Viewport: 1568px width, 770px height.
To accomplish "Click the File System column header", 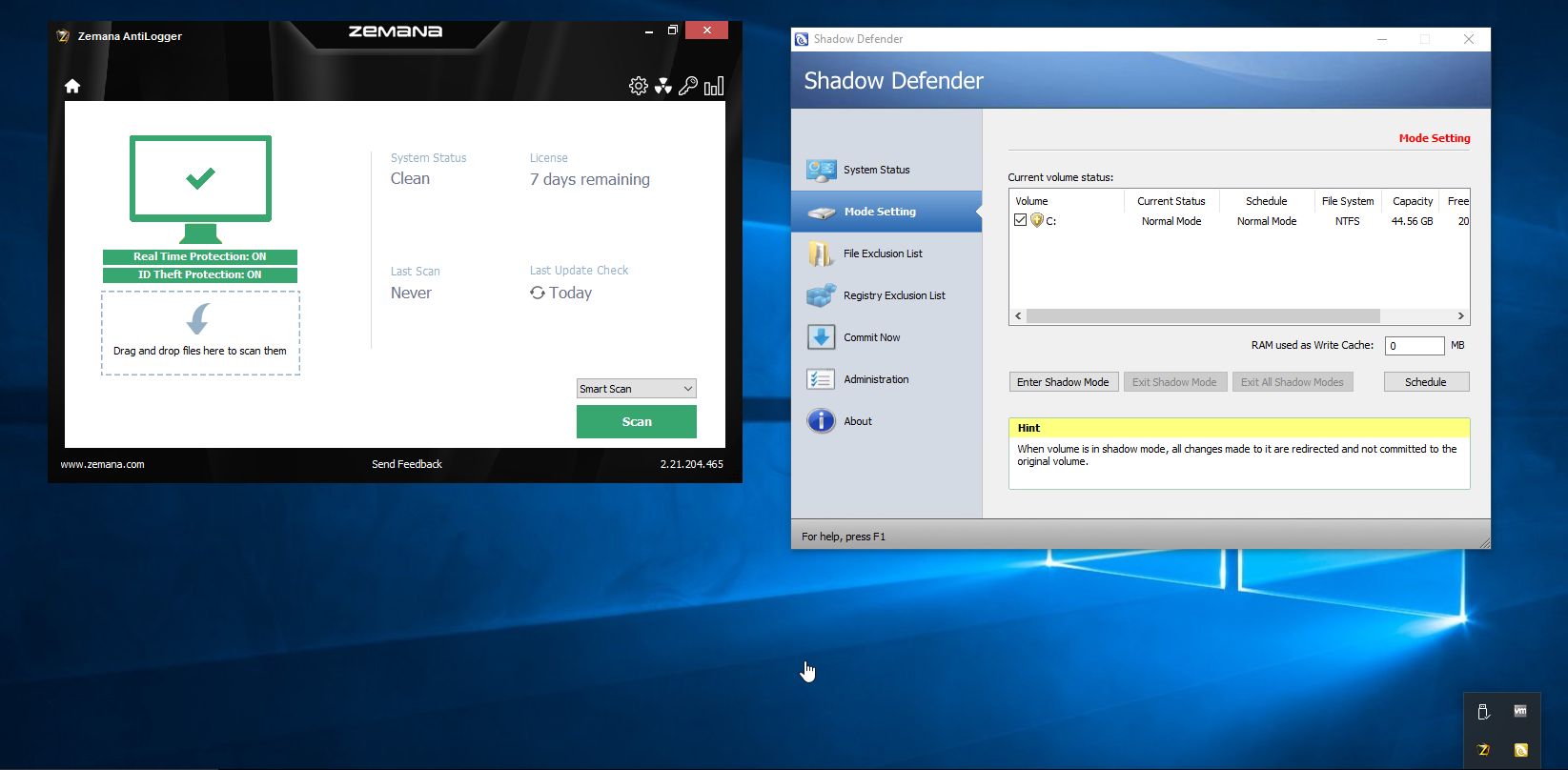I will pos(1348,201).
